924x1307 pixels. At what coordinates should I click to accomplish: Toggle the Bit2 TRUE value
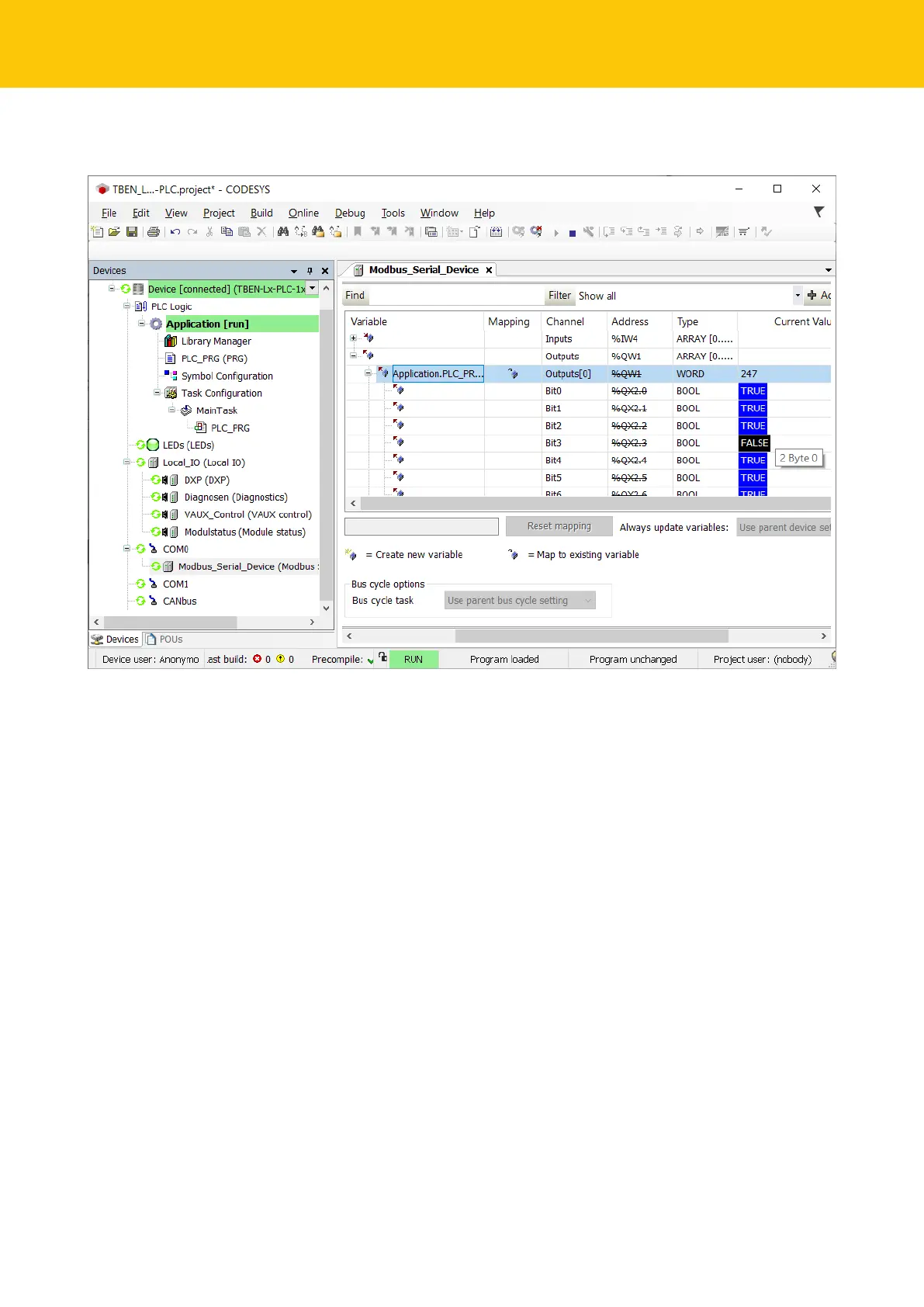(753, 426)
